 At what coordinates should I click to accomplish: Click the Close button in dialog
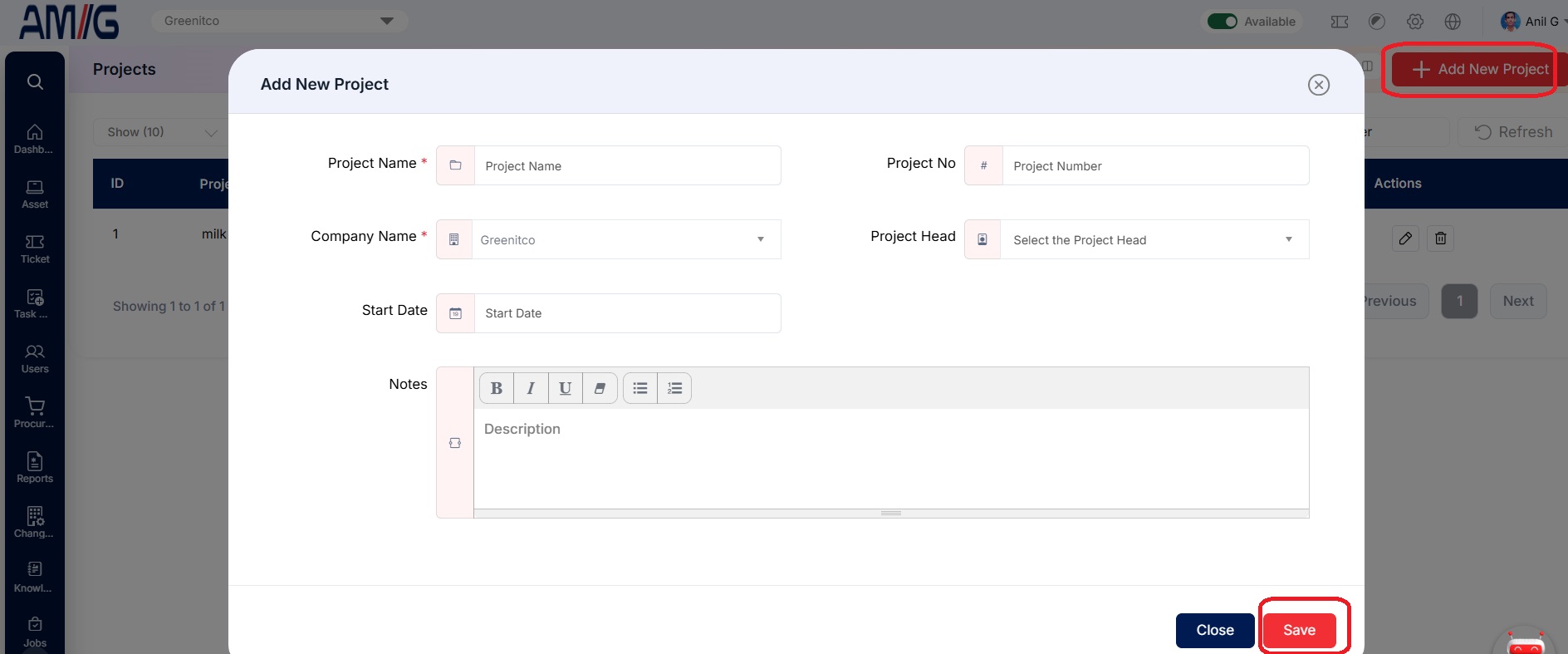click(x=1215, y=630)
